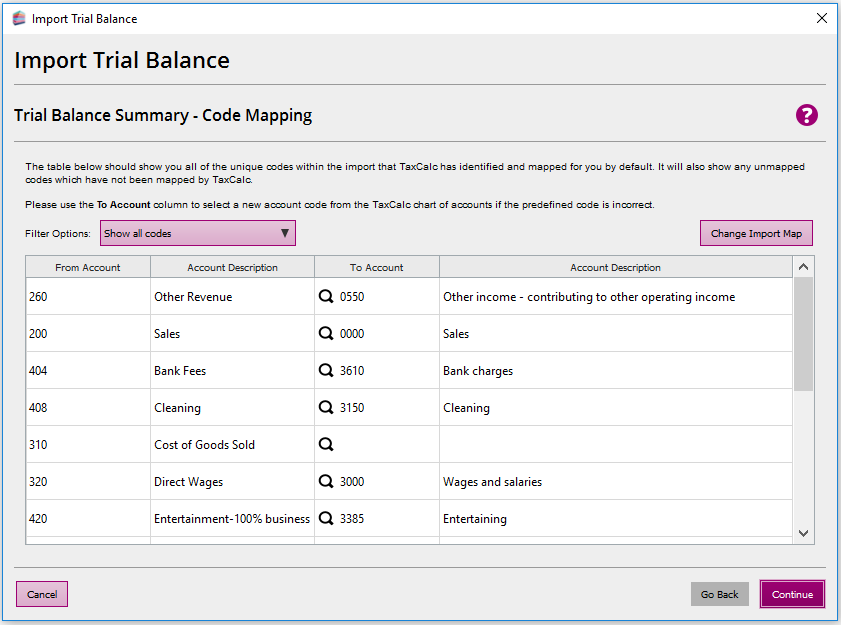841x625 pixels.
Task: Open account lookup for Sales row
Action: [x=326, y=333]
